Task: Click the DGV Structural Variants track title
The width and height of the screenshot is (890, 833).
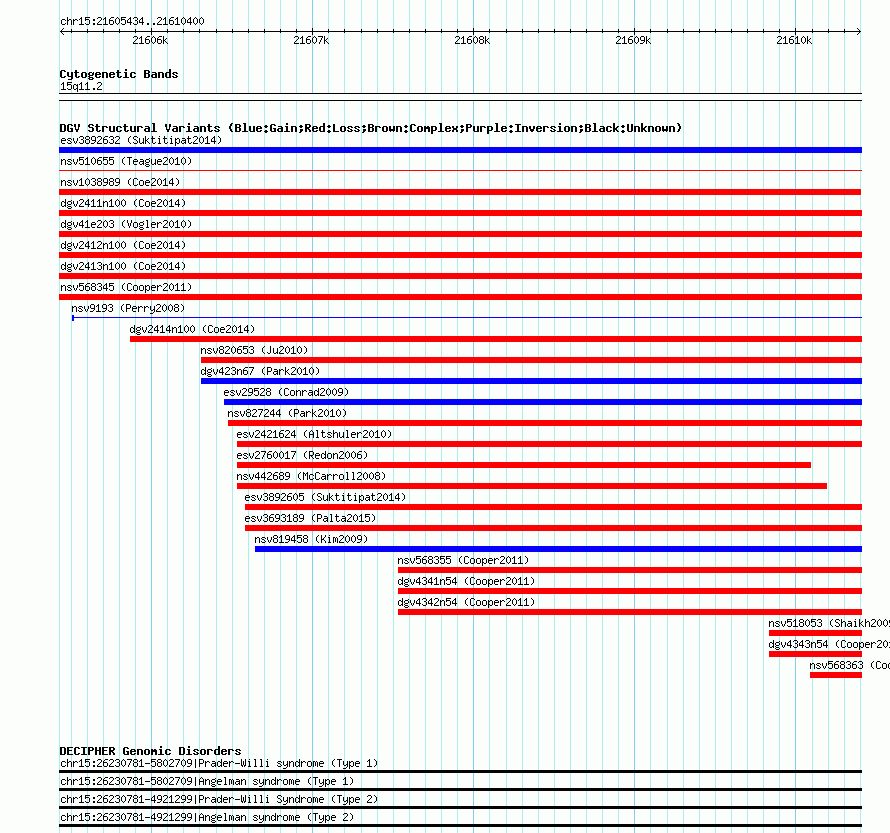Action: 371,128
